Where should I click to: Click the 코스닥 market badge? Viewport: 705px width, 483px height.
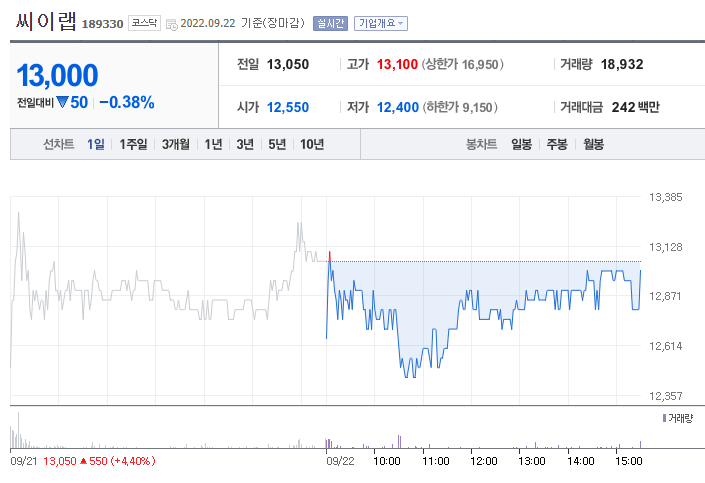click(x=144, y=23)
